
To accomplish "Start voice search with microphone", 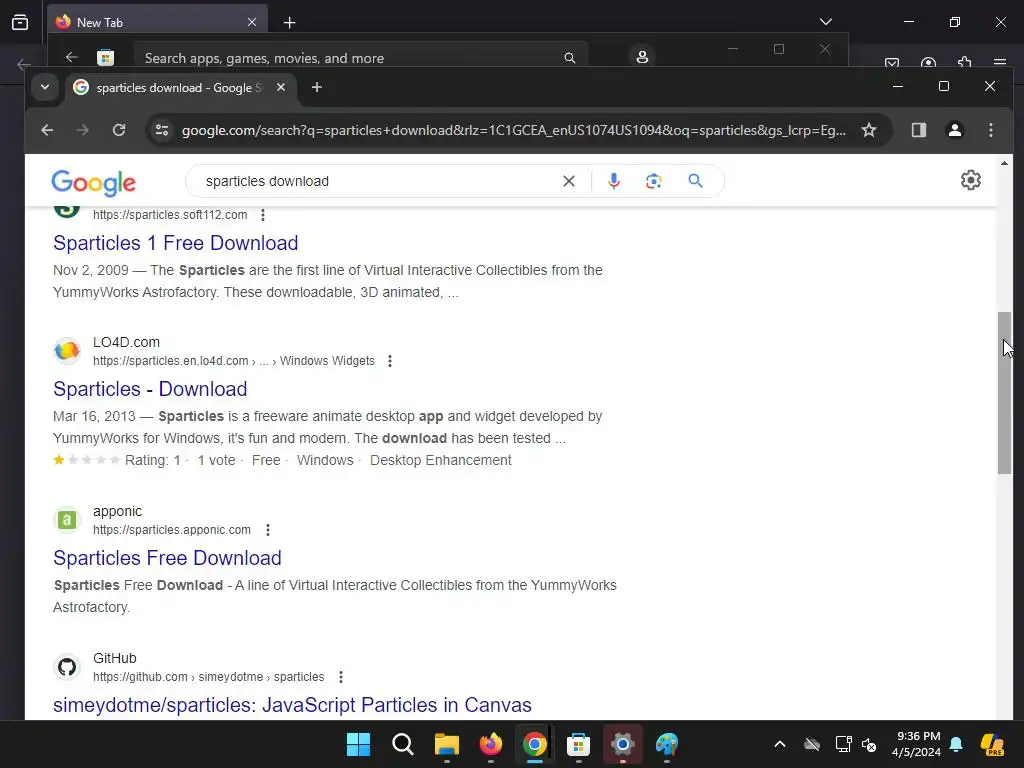I will pos(613,181).
